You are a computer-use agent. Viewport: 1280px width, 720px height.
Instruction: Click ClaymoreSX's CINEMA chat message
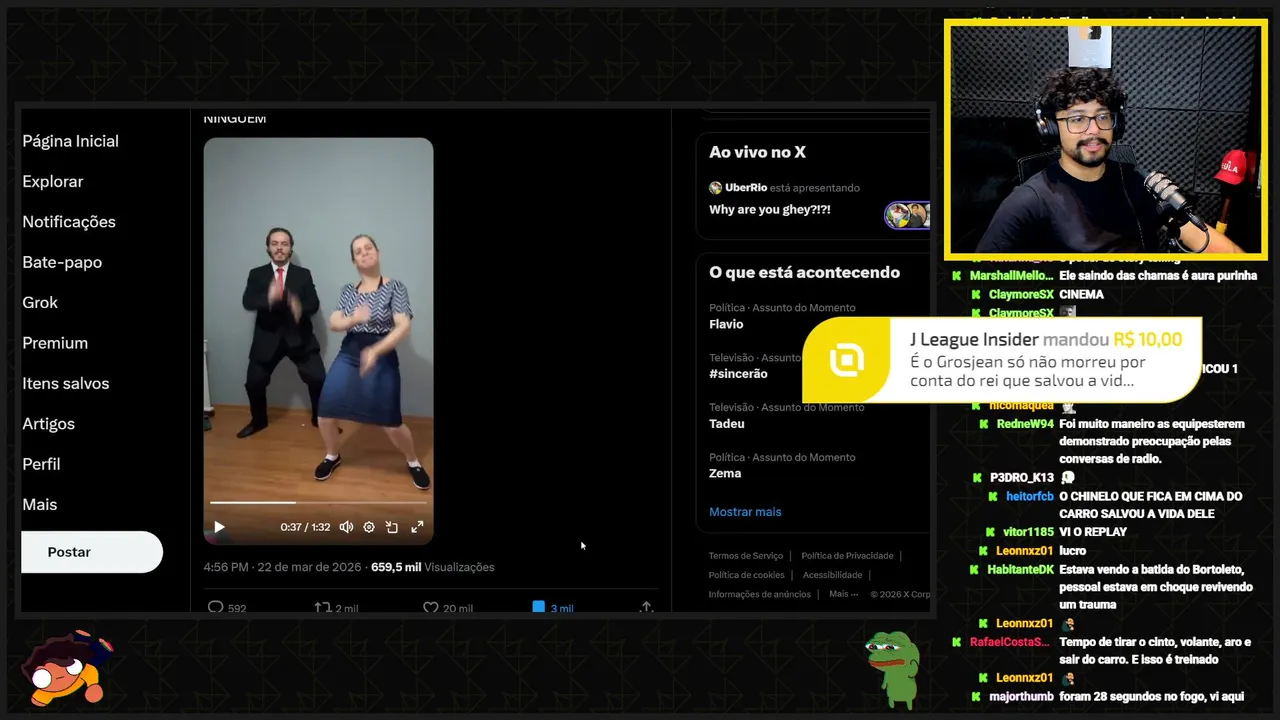(x=1081, y=294)
